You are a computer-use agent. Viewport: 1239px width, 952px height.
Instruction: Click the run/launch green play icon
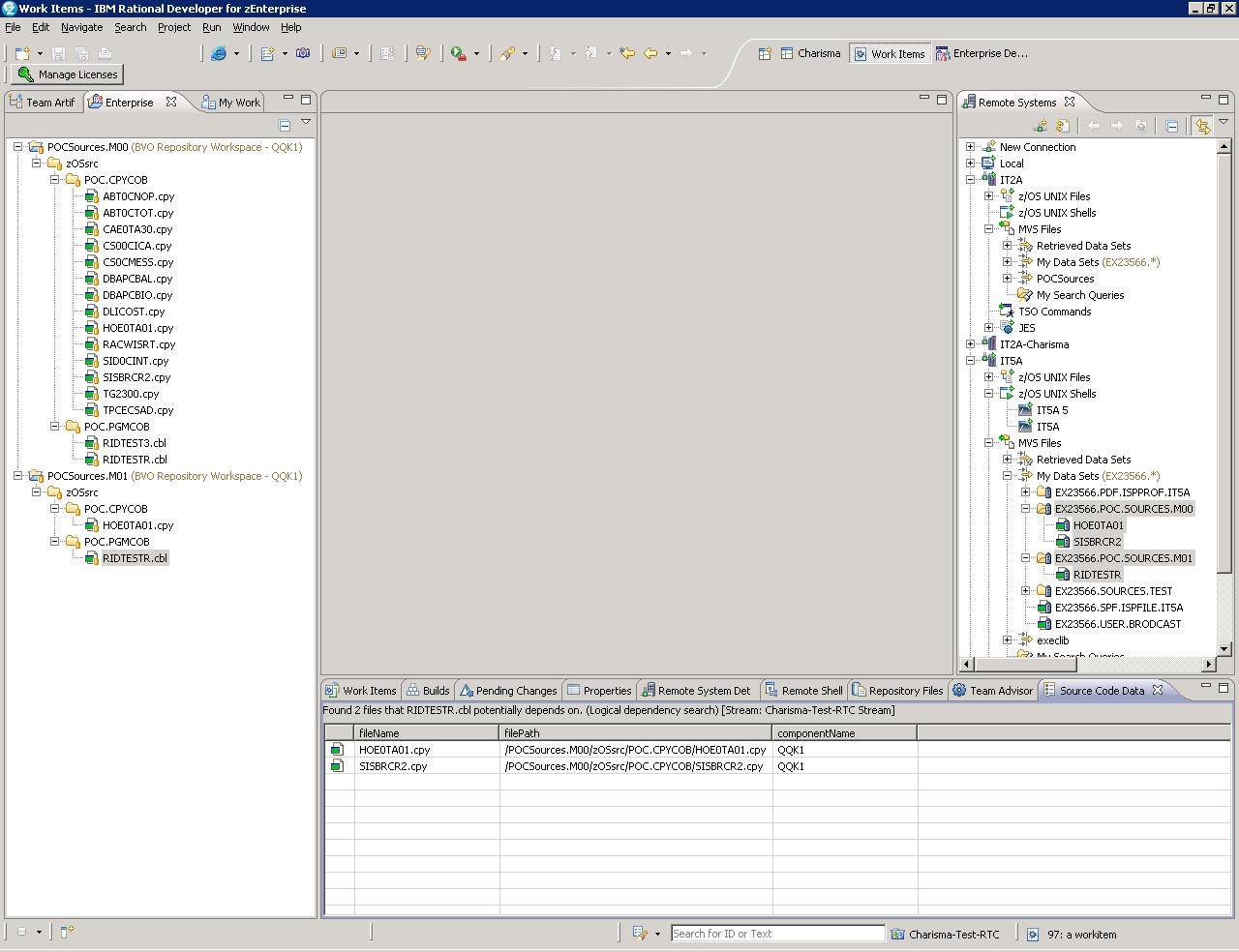(458, 53)
